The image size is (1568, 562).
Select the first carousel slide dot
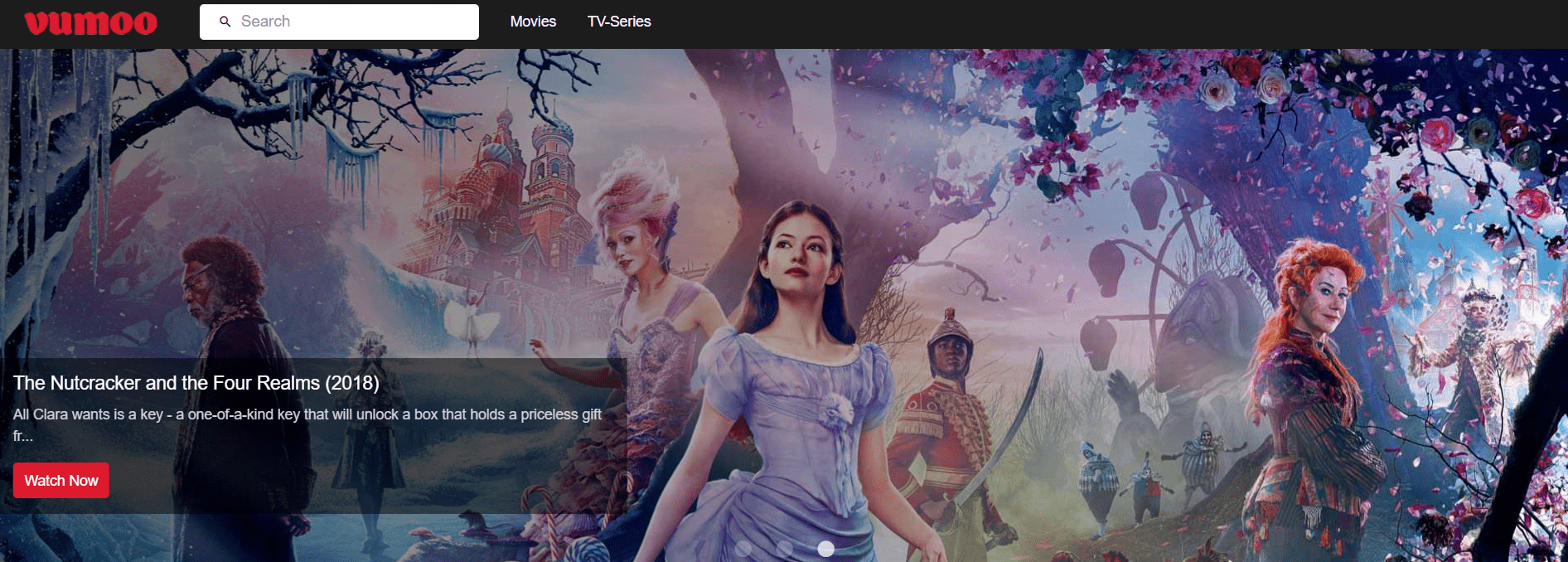[743, 549]
